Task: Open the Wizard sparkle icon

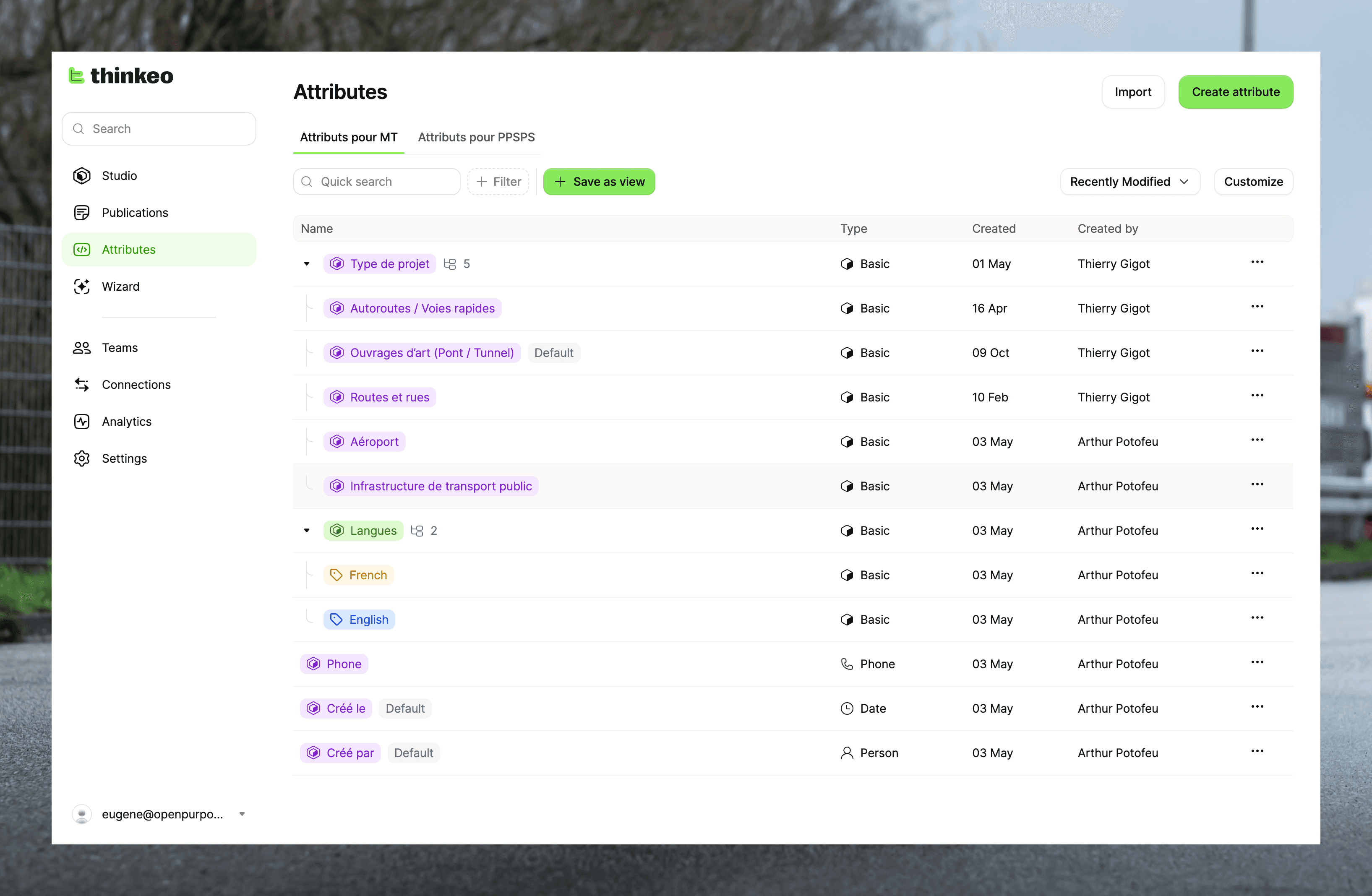Action: pos(82,287)
